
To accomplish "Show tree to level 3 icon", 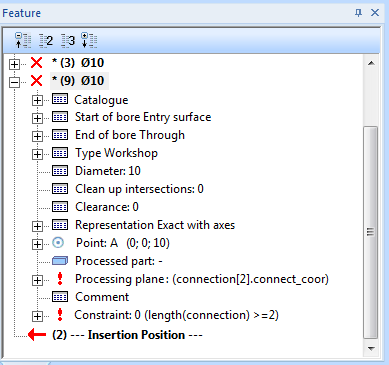I will [x=68, y=41].
